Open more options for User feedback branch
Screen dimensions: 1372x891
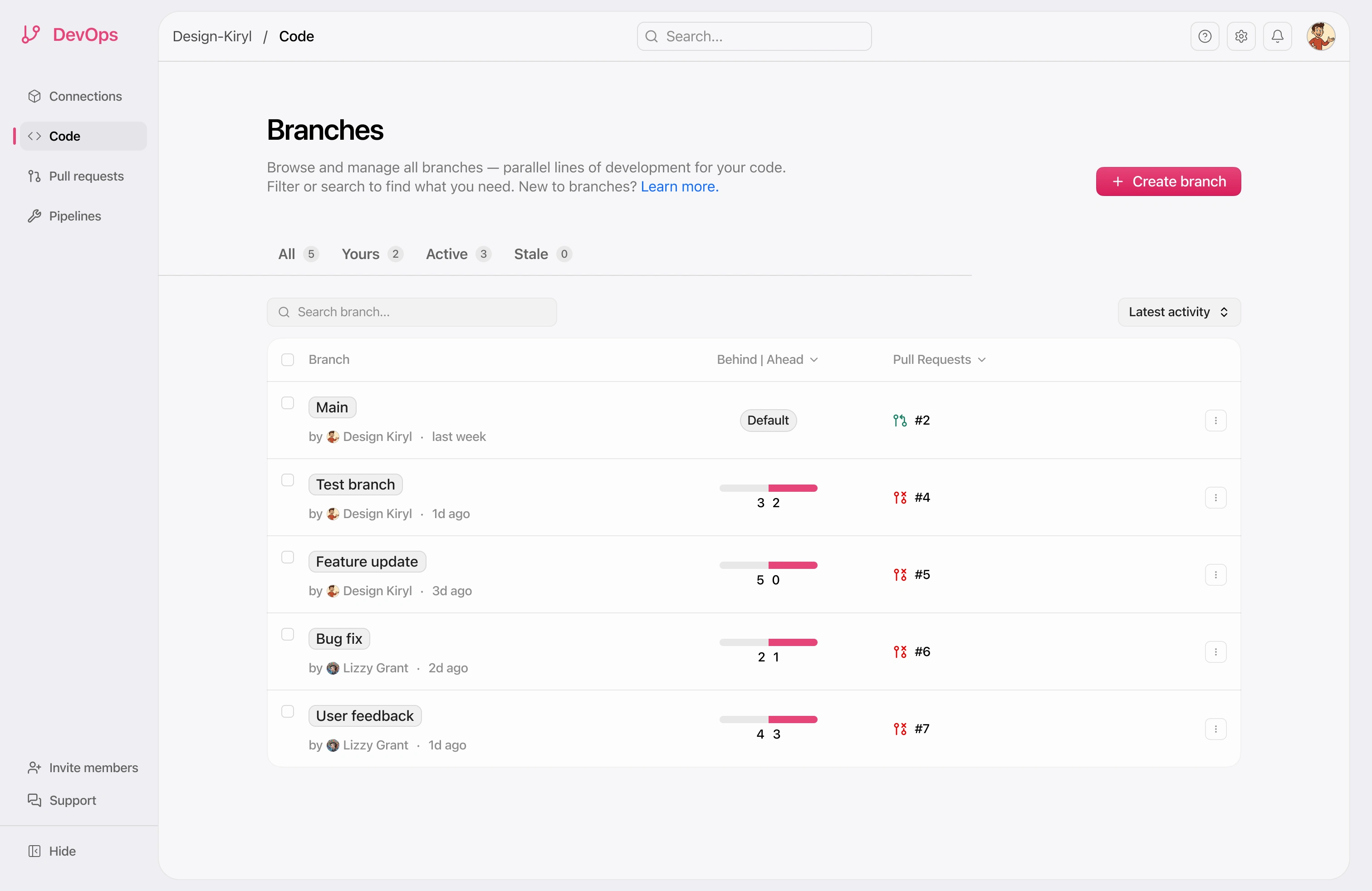pyautogui.click(x=1215, y=729)
